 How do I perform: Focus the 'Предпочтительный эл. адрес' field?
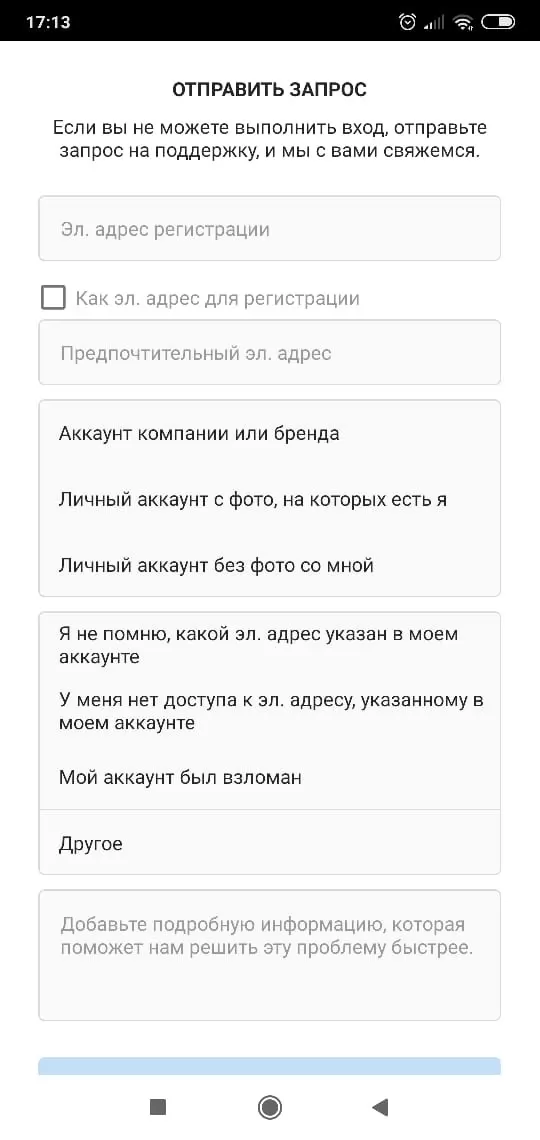[x=270, y=353]
